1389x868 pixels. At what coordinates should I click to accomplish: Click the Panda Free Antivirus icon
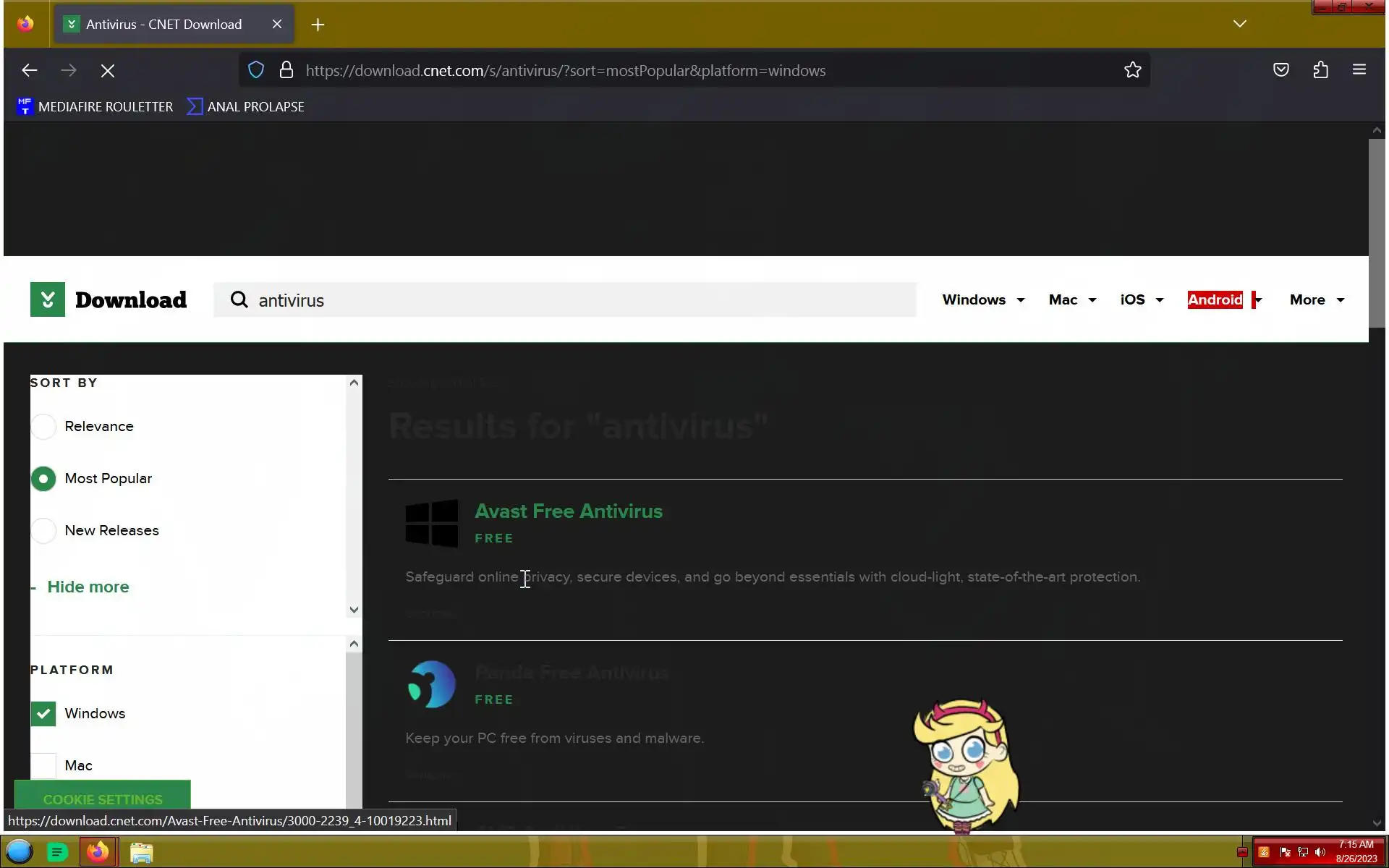[x=431, y=684]
